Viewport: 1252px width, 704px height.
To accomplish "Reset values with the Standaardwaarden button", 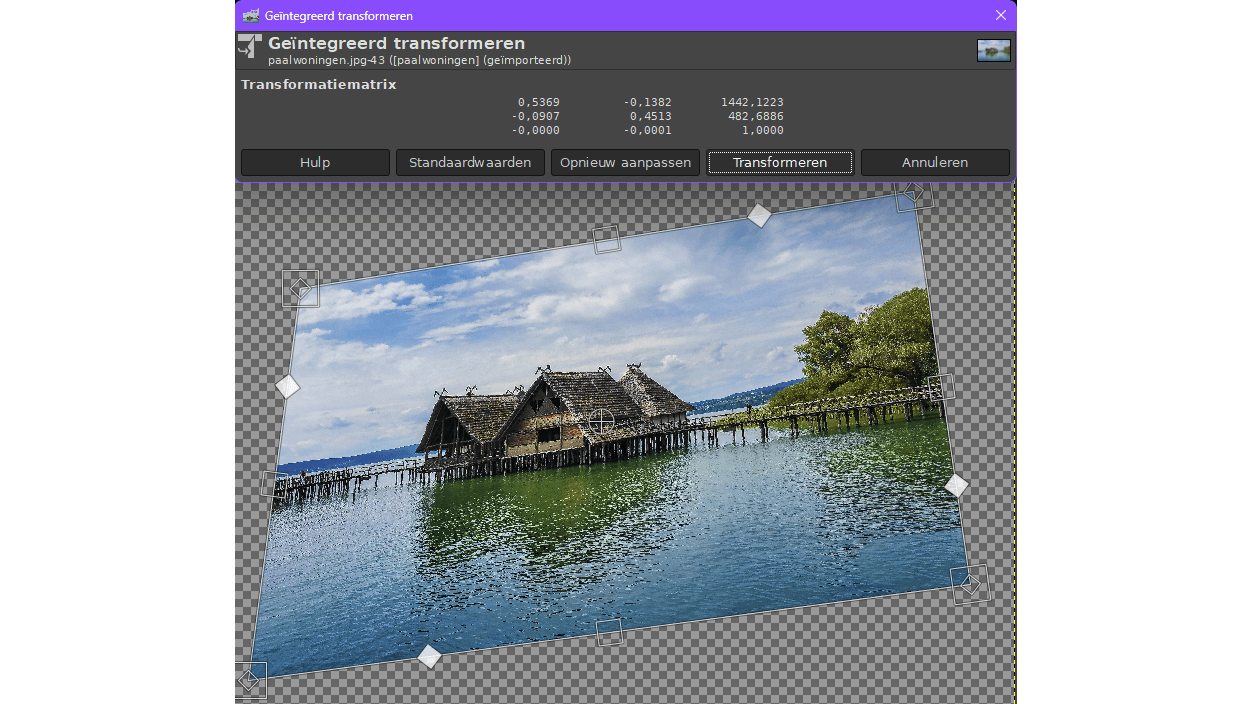I will pyautogui.click(x=470, y=163).
